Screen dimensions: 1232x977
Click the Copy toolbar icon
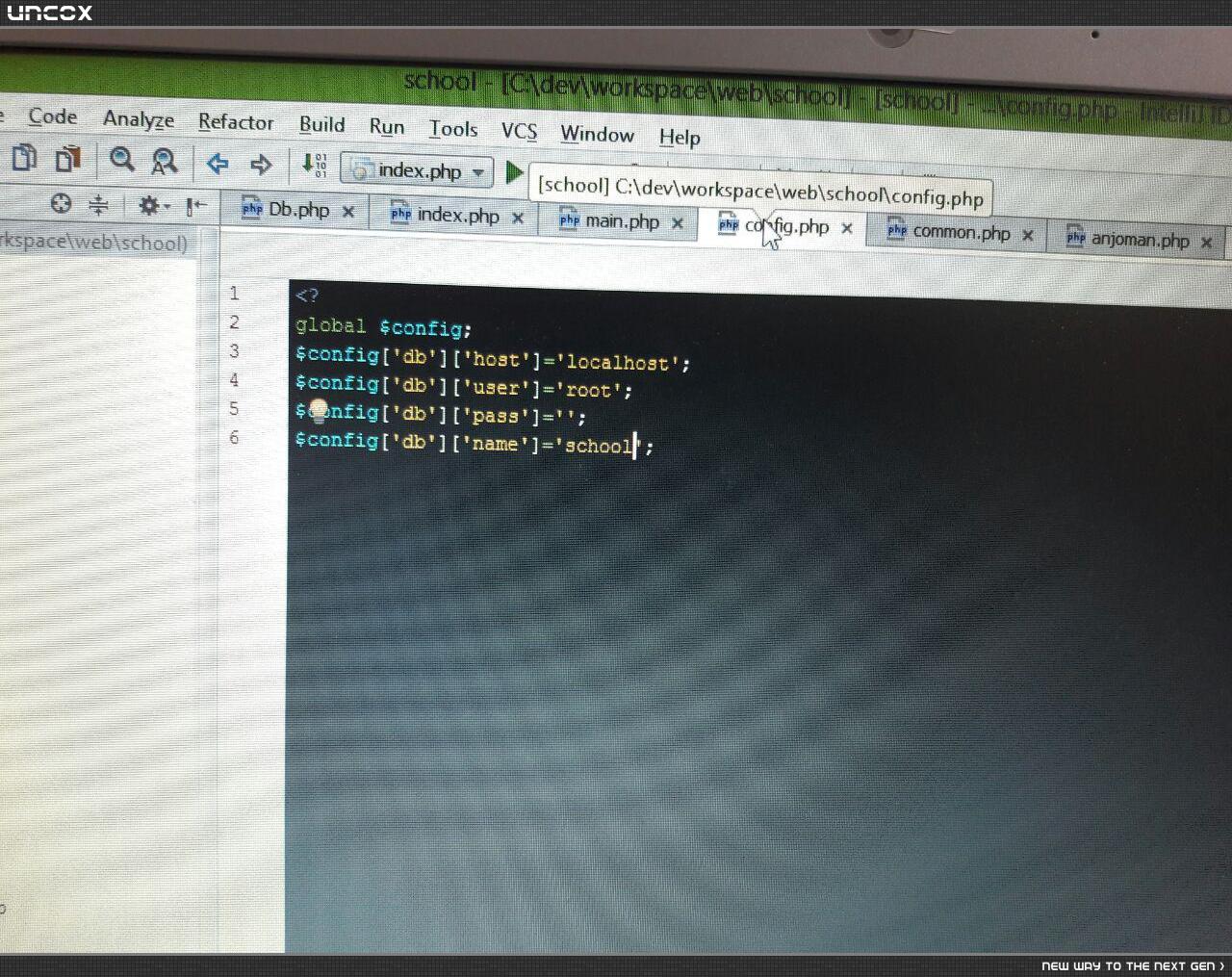[x=24, y=157]
